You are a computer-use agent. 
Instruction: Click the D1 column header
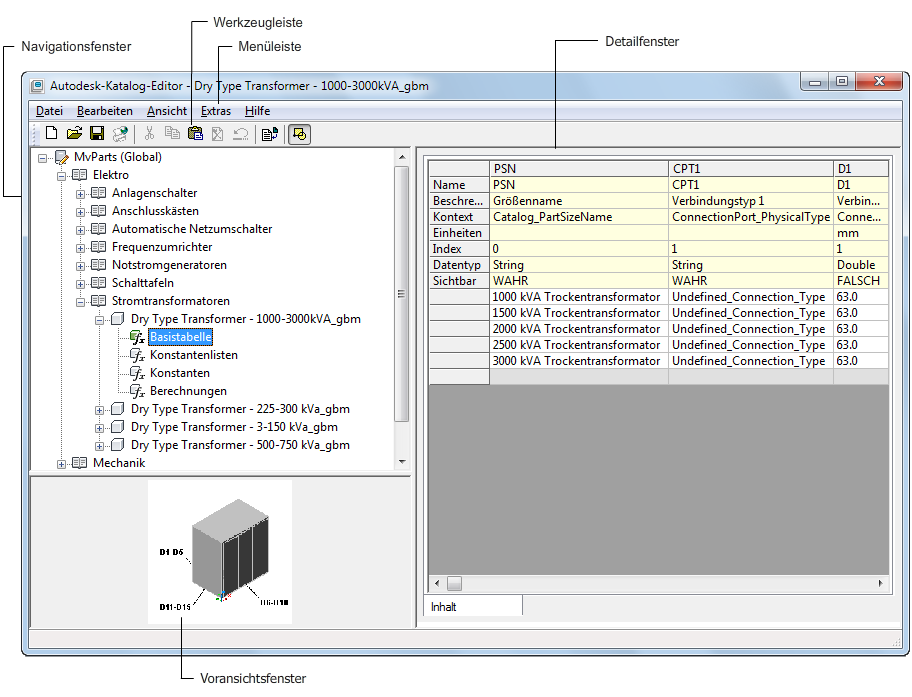point(861,169)
